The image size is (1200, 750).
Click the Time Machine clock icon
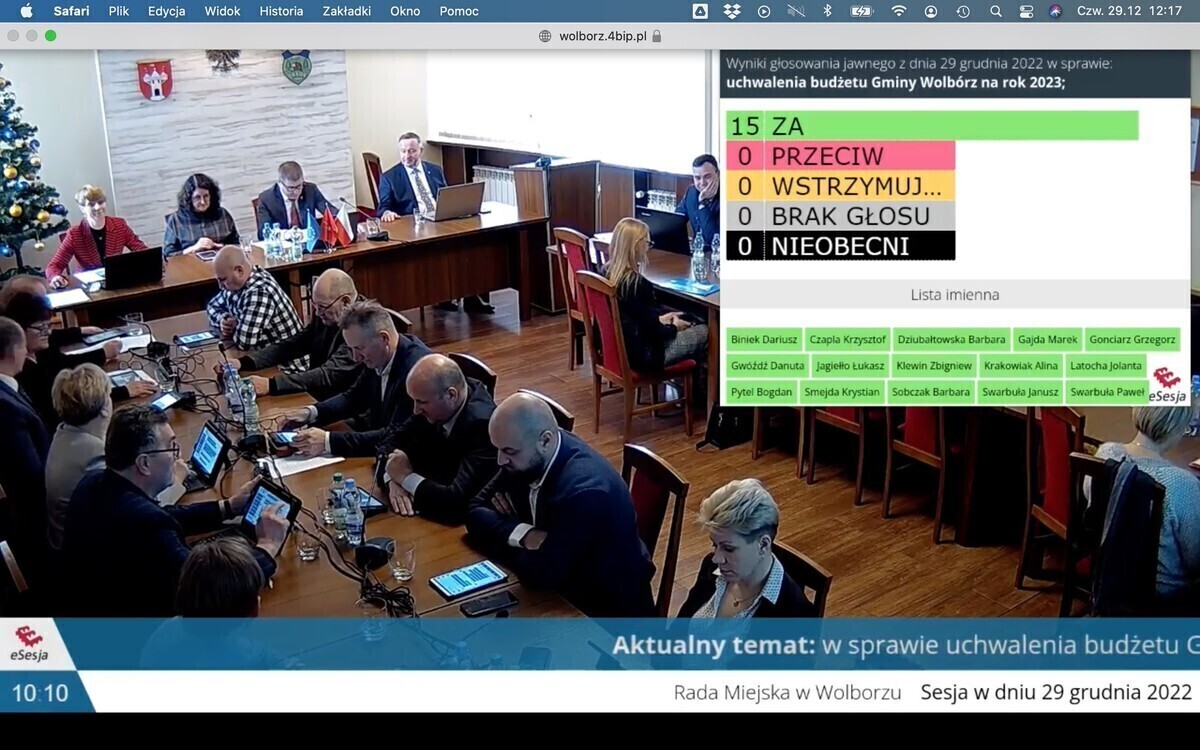click(x=962, y=11)
